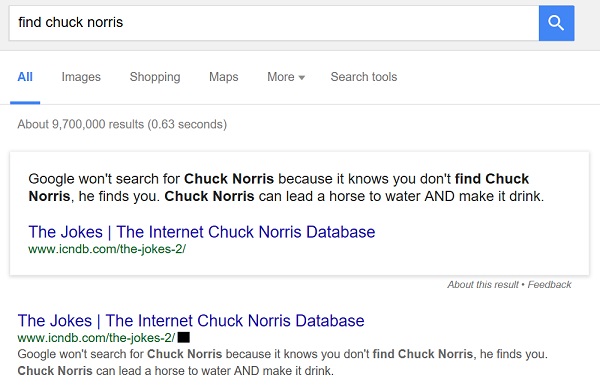The width and height of the screenshot is (600, 390).
Task: Click the search box with "find chuck norris"
Action: (274, 23)
